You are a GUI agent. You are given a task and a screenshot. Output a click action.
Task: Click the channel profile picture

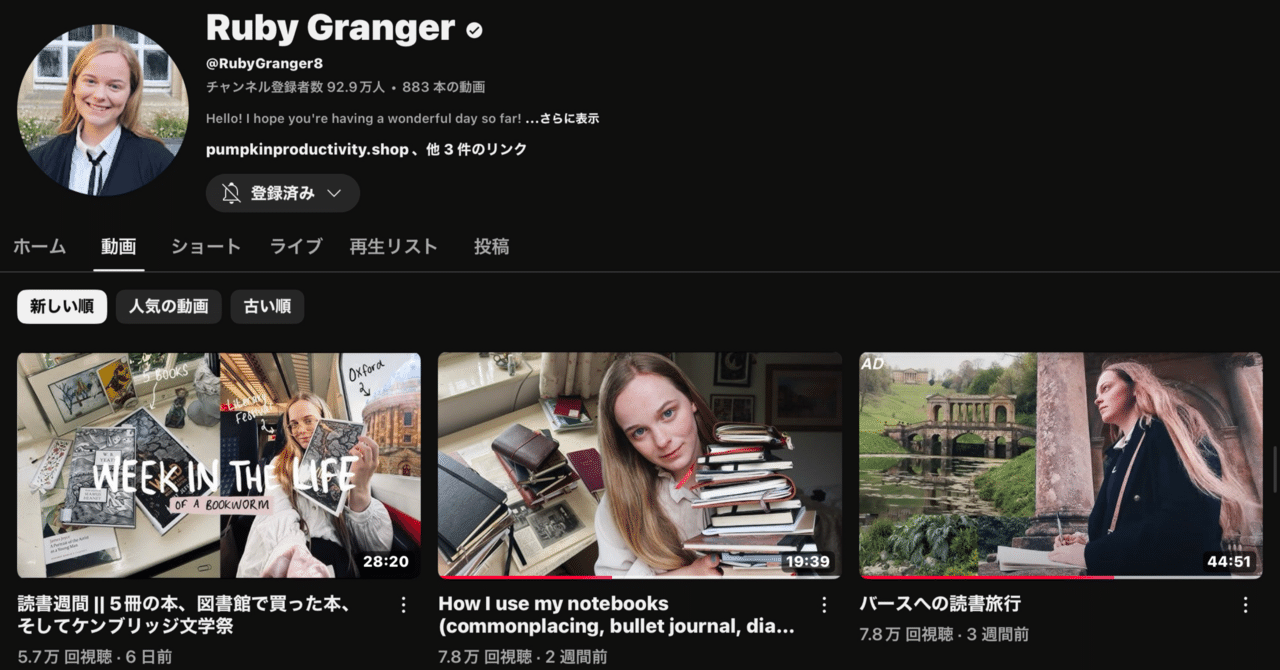click(102, 110)
